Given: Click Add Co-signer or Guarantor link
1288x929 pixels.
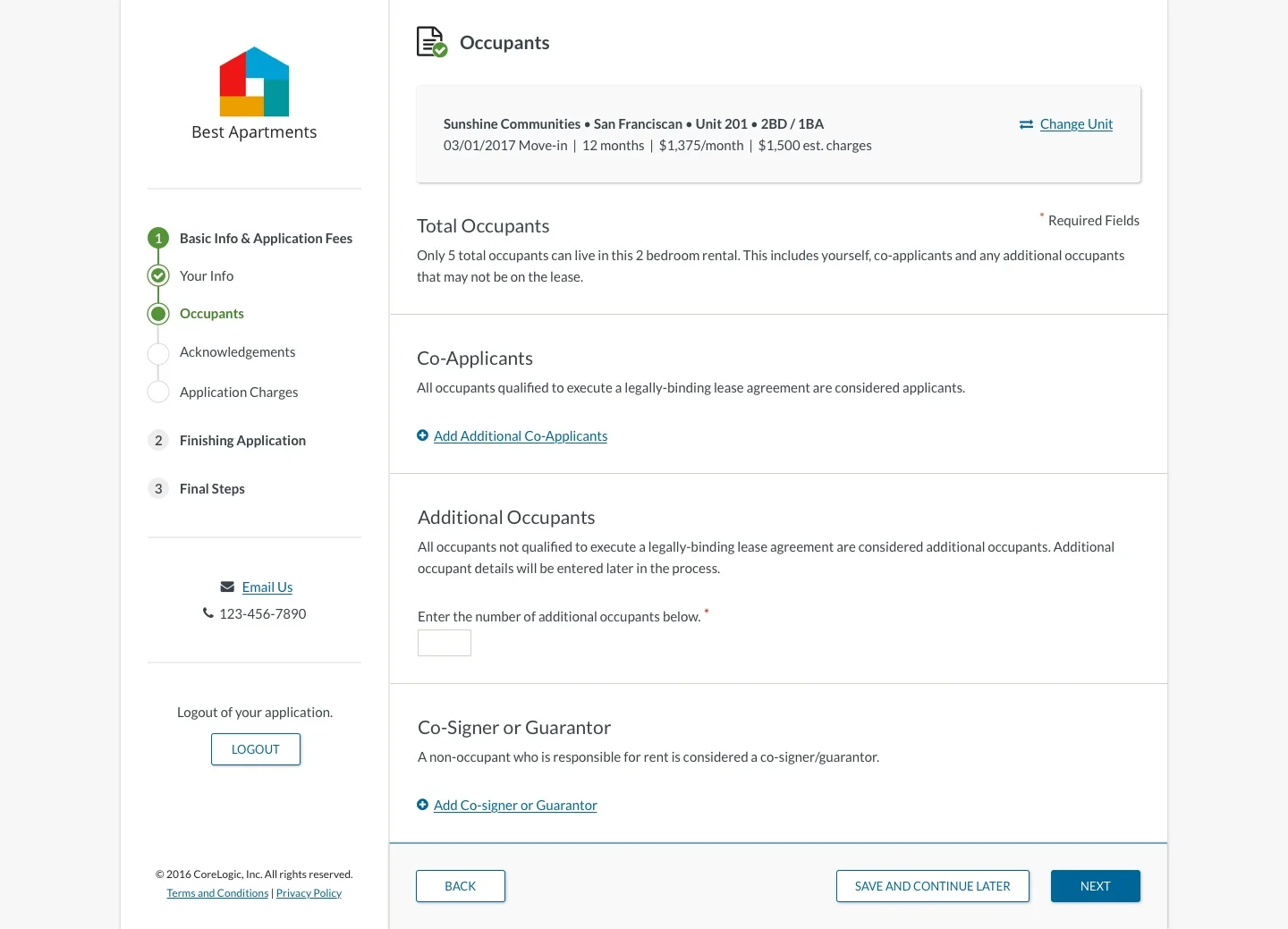Looking at the screenshot, I should [x=515, y=805].
